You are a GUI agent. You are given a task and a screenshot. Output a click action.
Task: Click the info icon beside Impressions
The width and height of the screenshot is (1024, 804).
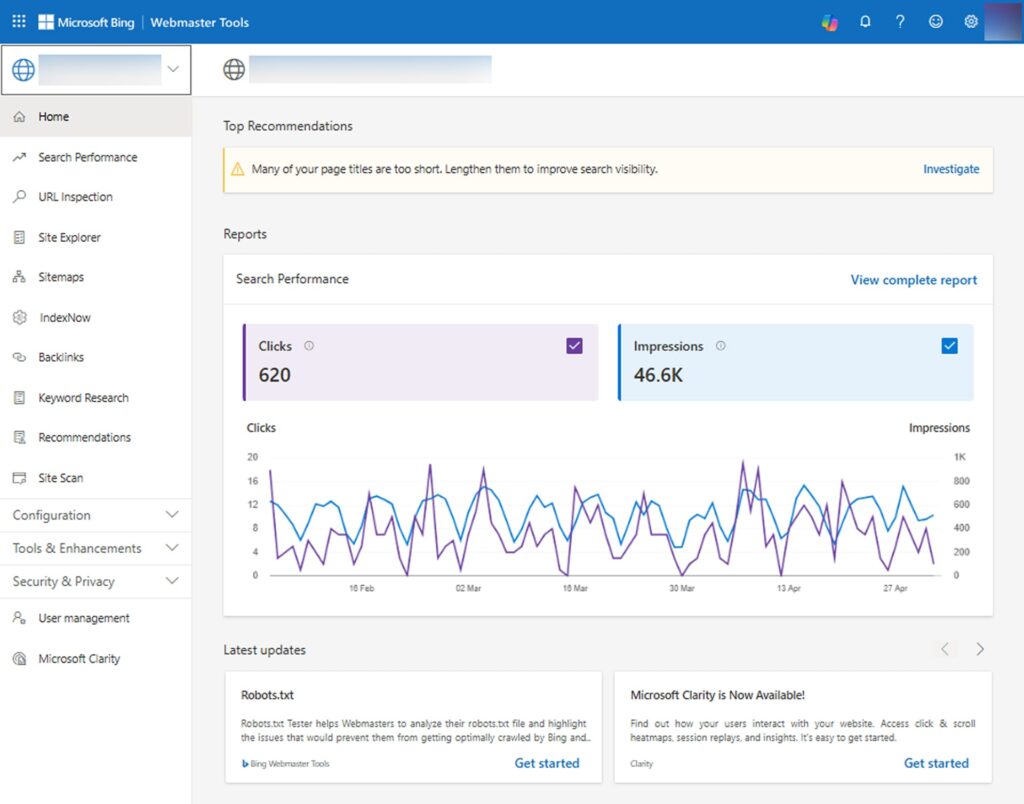pos(721,346)
